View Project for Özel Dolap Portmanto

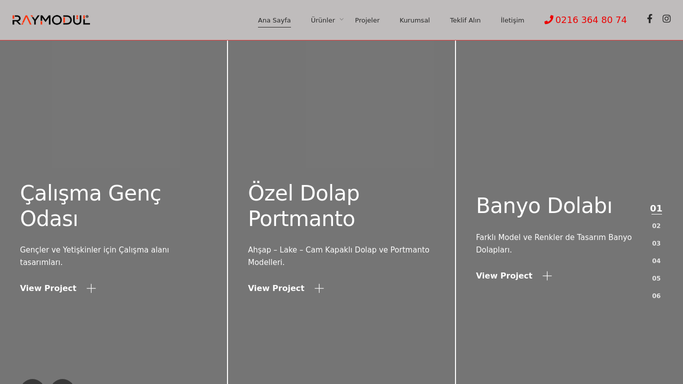click(x=276, y=288)
